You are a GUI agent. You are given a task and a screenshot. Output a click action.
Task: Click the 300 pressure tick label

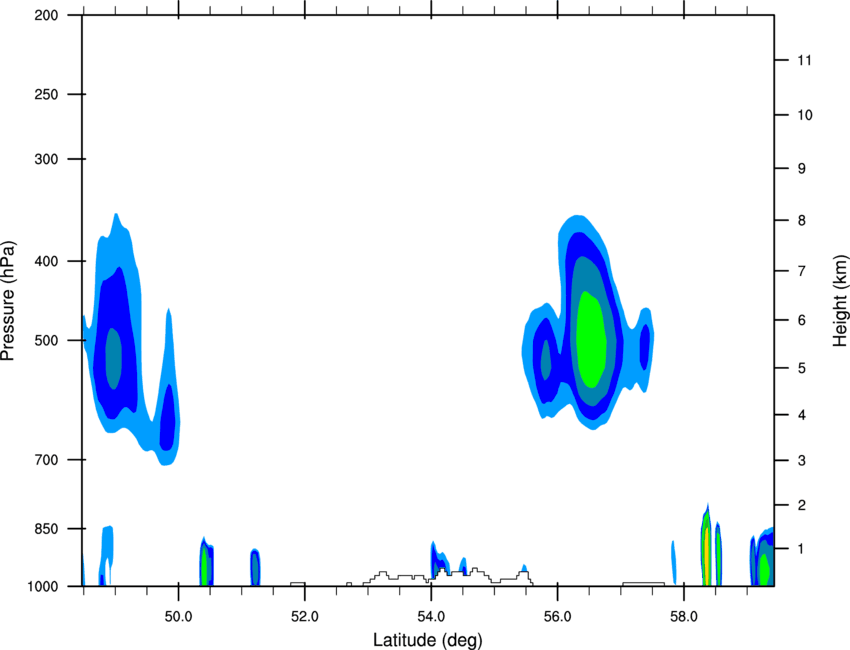(46, 159)
